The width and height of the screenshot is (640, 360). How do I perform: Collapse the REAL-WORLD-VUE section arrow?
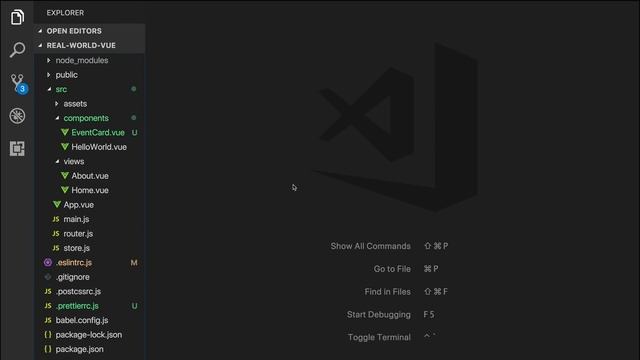pyautogui.click(x=40, y=45)
